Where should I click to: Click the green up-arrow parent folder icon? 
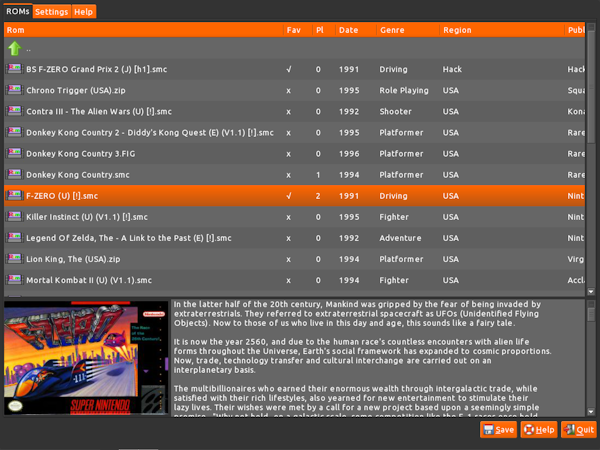pyautogui.click(x=15, y=49)
